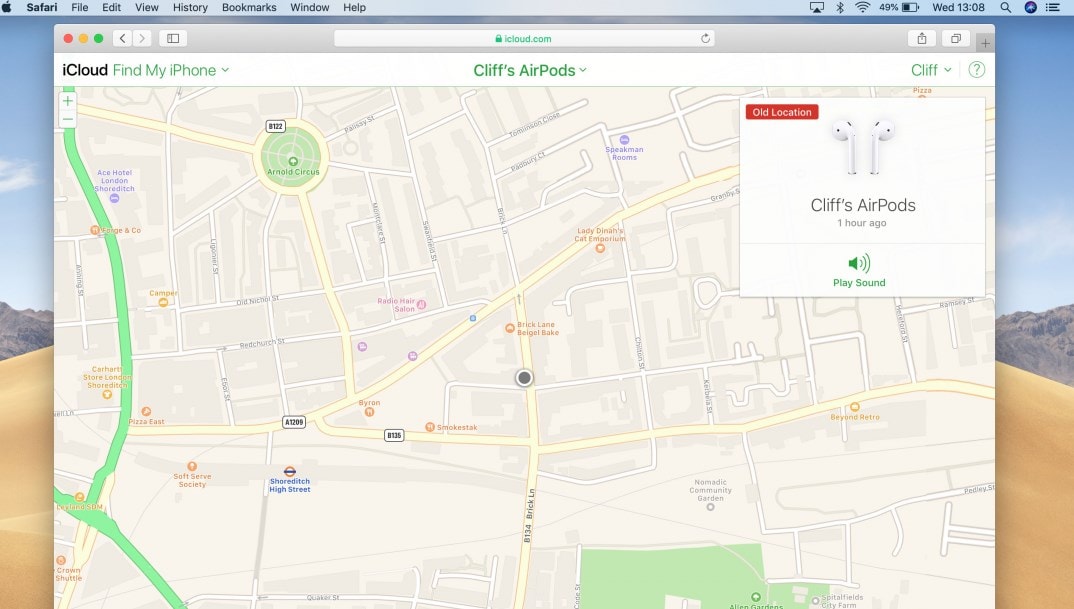Click the B135 road shield
The image size is (1074, 609).
tap(394, 435)
